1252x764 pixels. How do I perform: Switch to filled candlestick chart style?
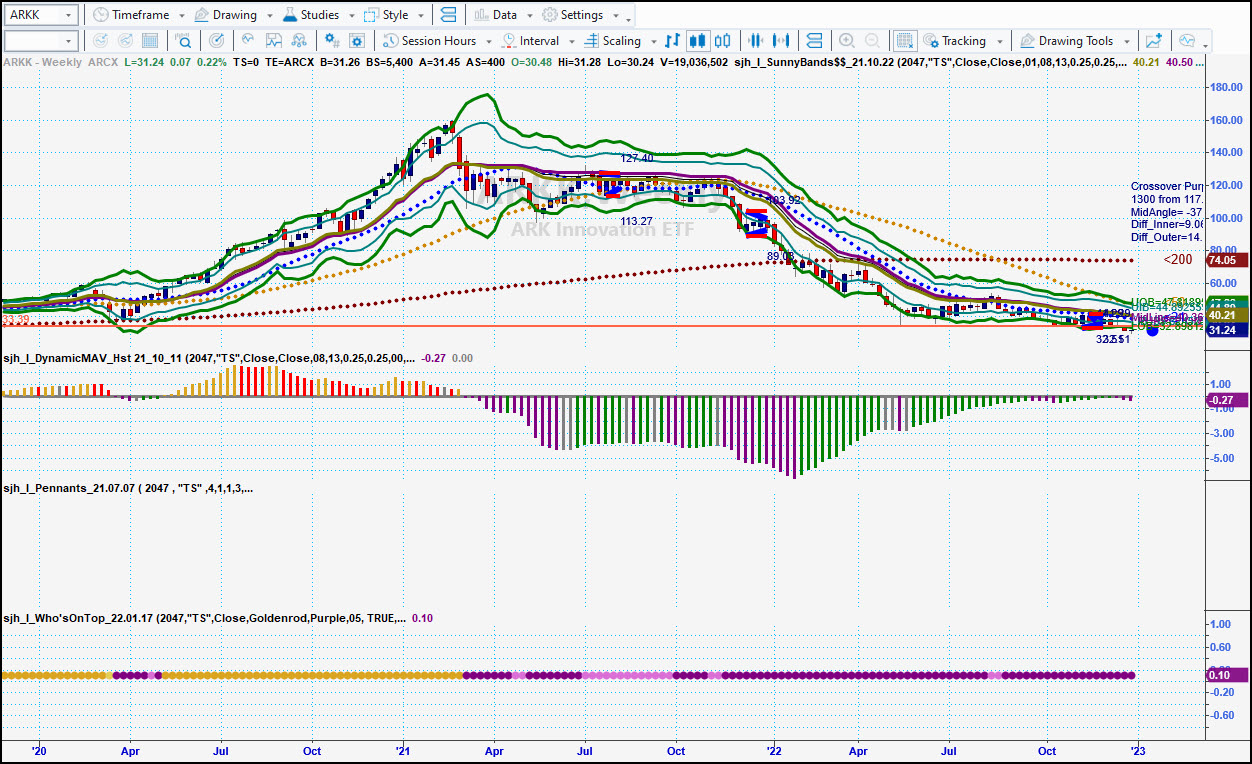698,41
